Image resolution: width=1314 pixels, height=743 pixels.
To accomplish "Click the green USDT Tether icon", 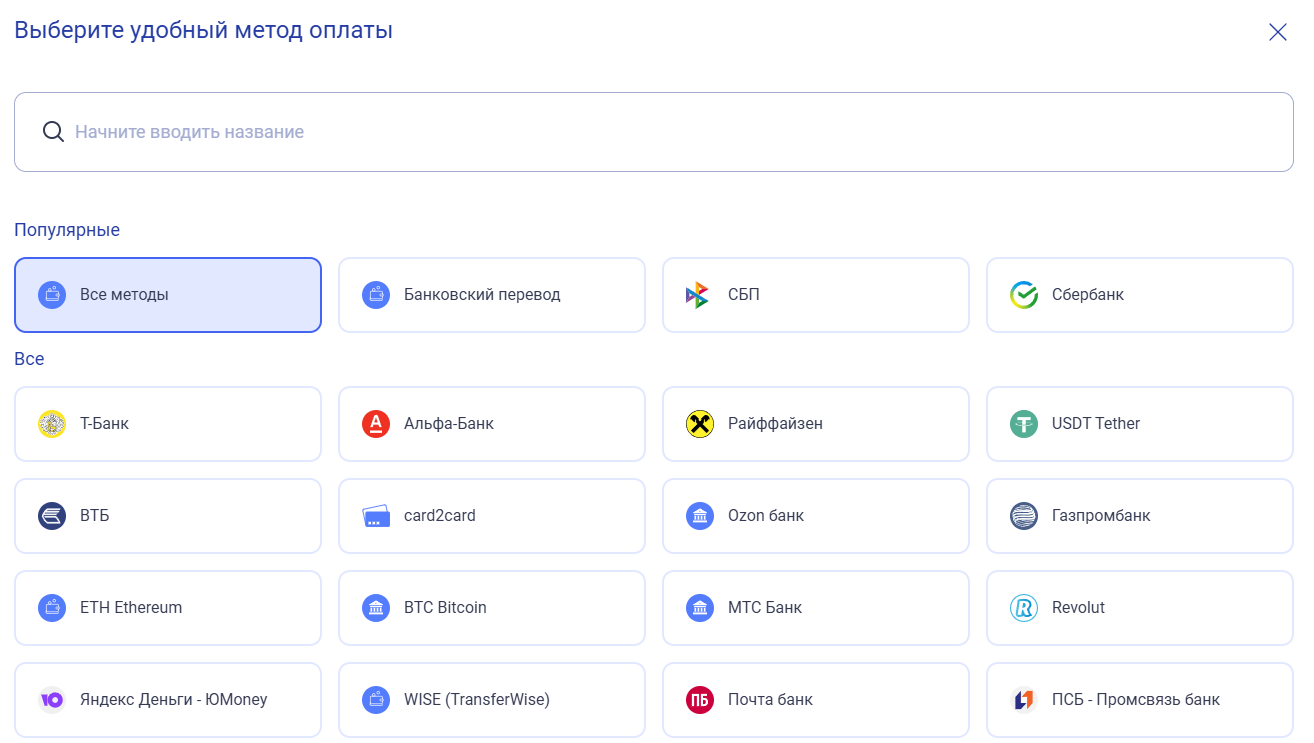I will click(x=1024, y=424).
